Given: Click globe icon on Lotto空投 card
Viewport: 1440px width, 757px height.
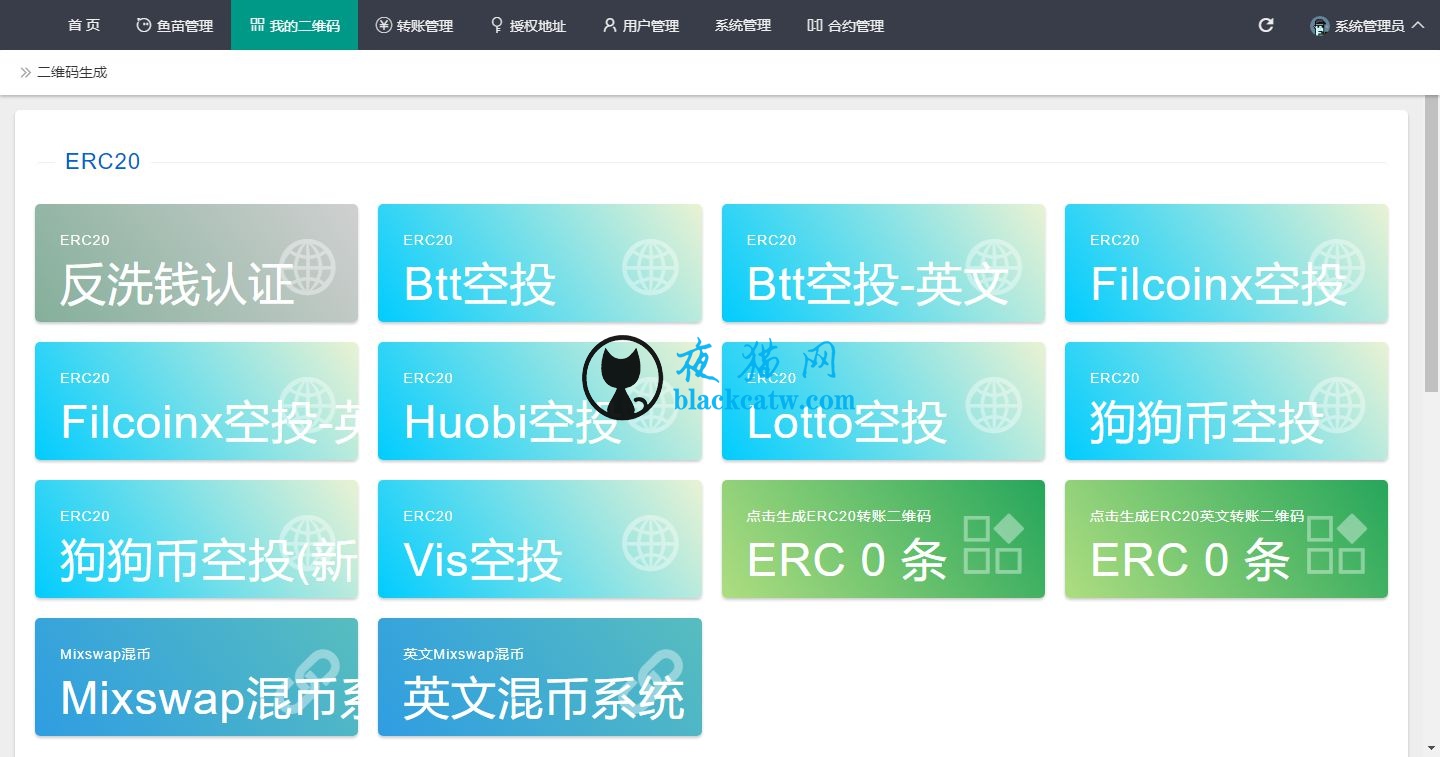Looking at the screenshot, I should (x=994, y=406).
